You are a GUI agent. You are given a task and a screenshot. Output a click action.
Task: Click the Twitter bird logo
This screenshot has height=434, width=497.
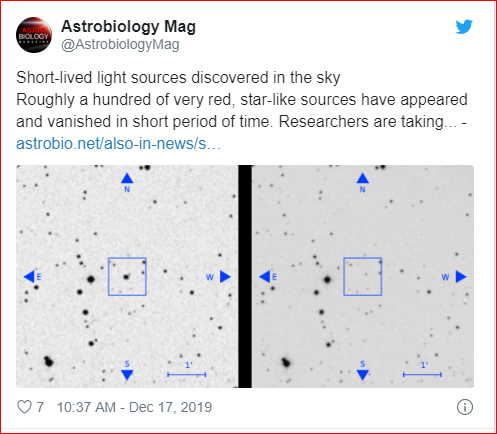pos(464,27)
